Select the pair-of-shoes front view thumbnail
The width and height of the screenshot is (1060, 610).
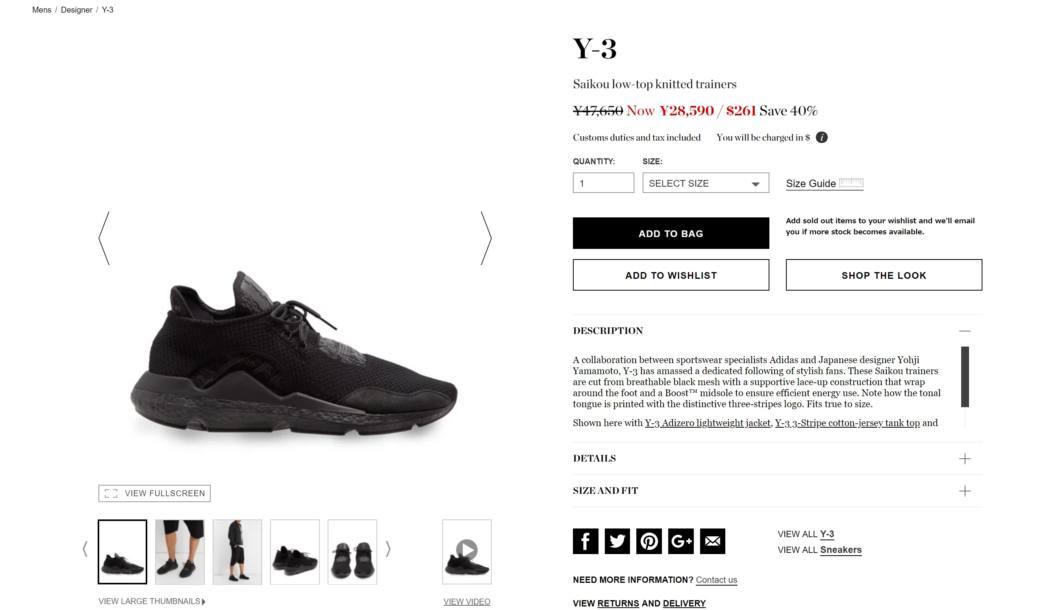tap(352, 551)
